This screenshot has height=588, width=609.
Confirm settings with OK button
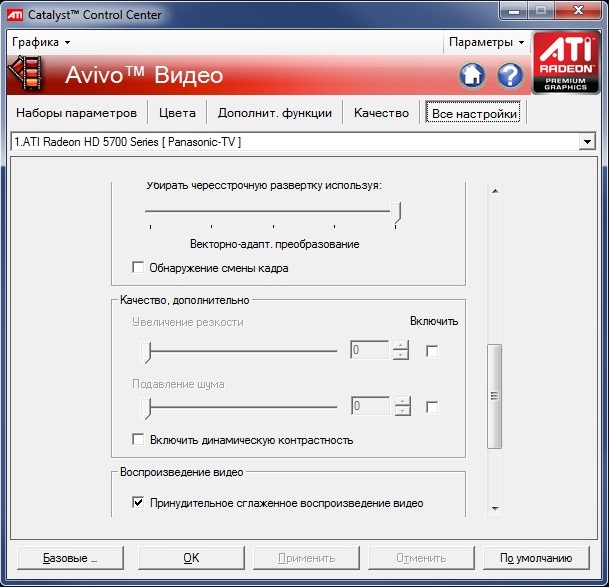(191, 558)
